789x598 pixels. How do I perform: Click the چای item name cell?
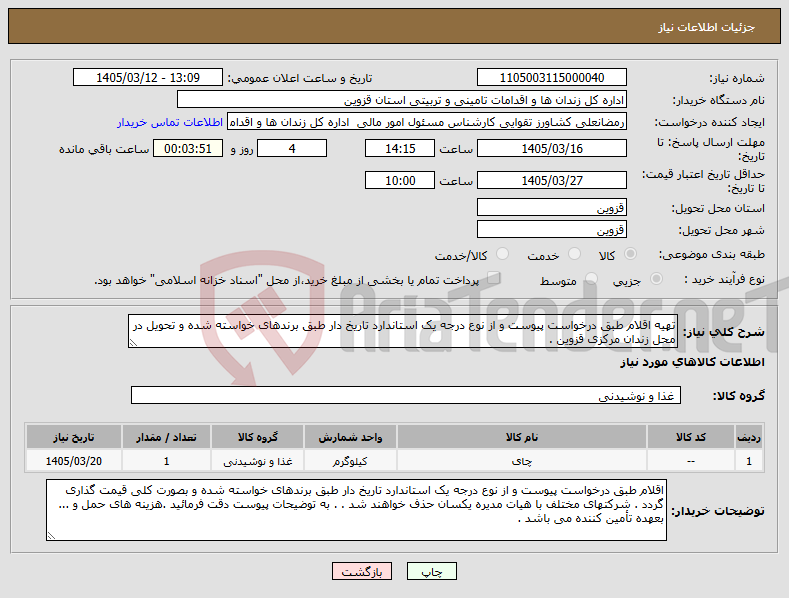tap(522, 461)
